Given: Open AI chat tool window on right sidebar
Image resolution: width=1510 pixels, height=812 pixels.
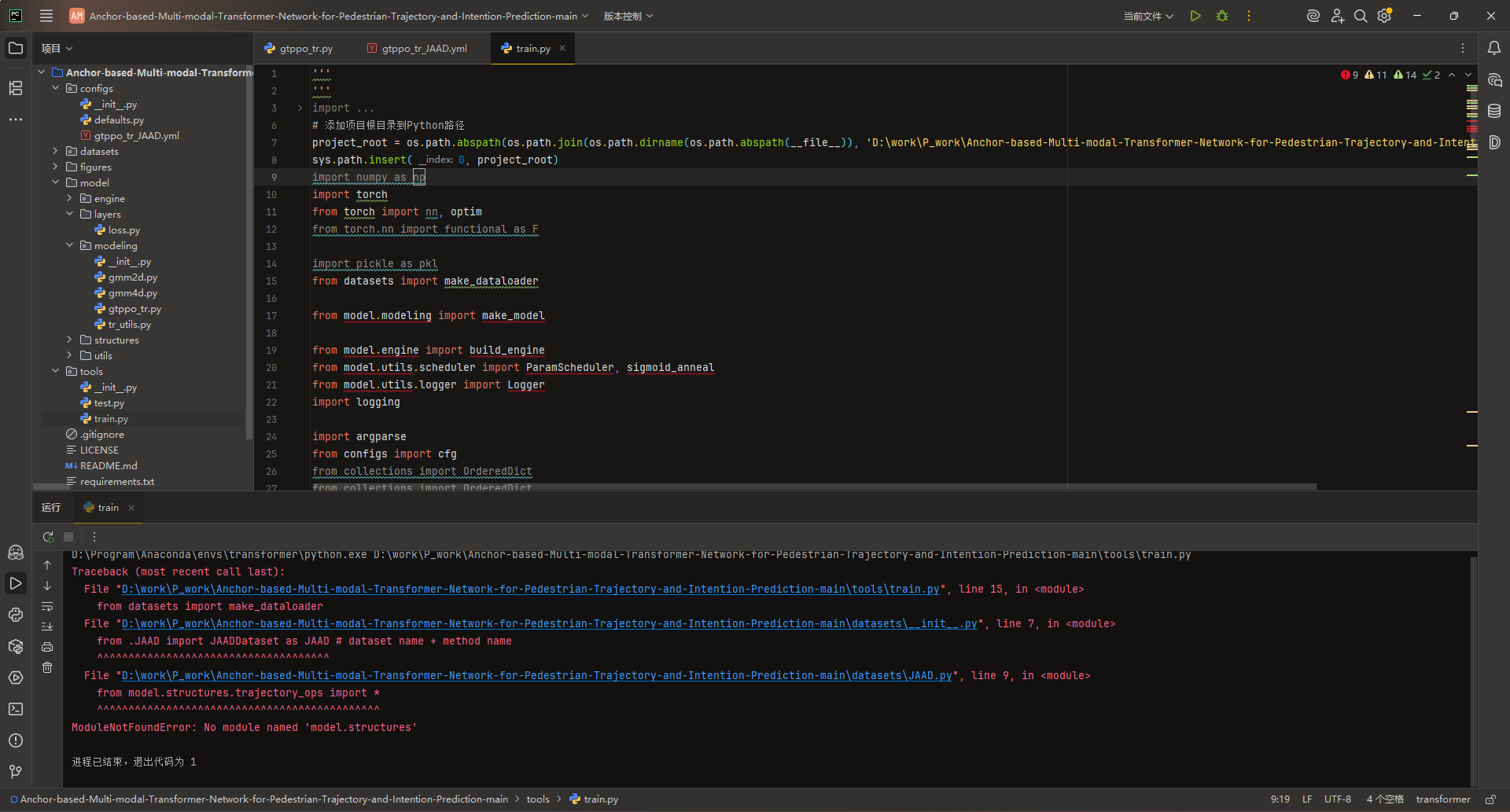Looking at the screenshot, I should 1494,79.
